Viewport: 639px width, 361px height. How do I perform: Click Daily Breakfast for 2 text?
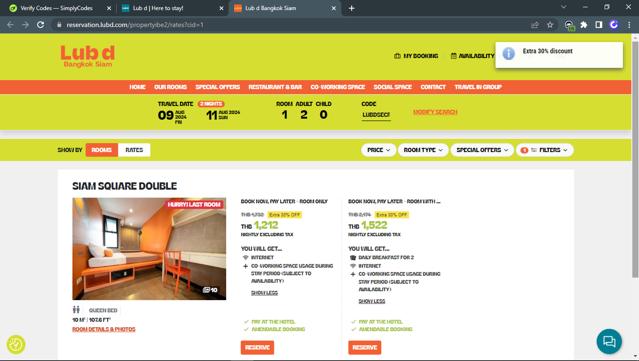[386, 258]
